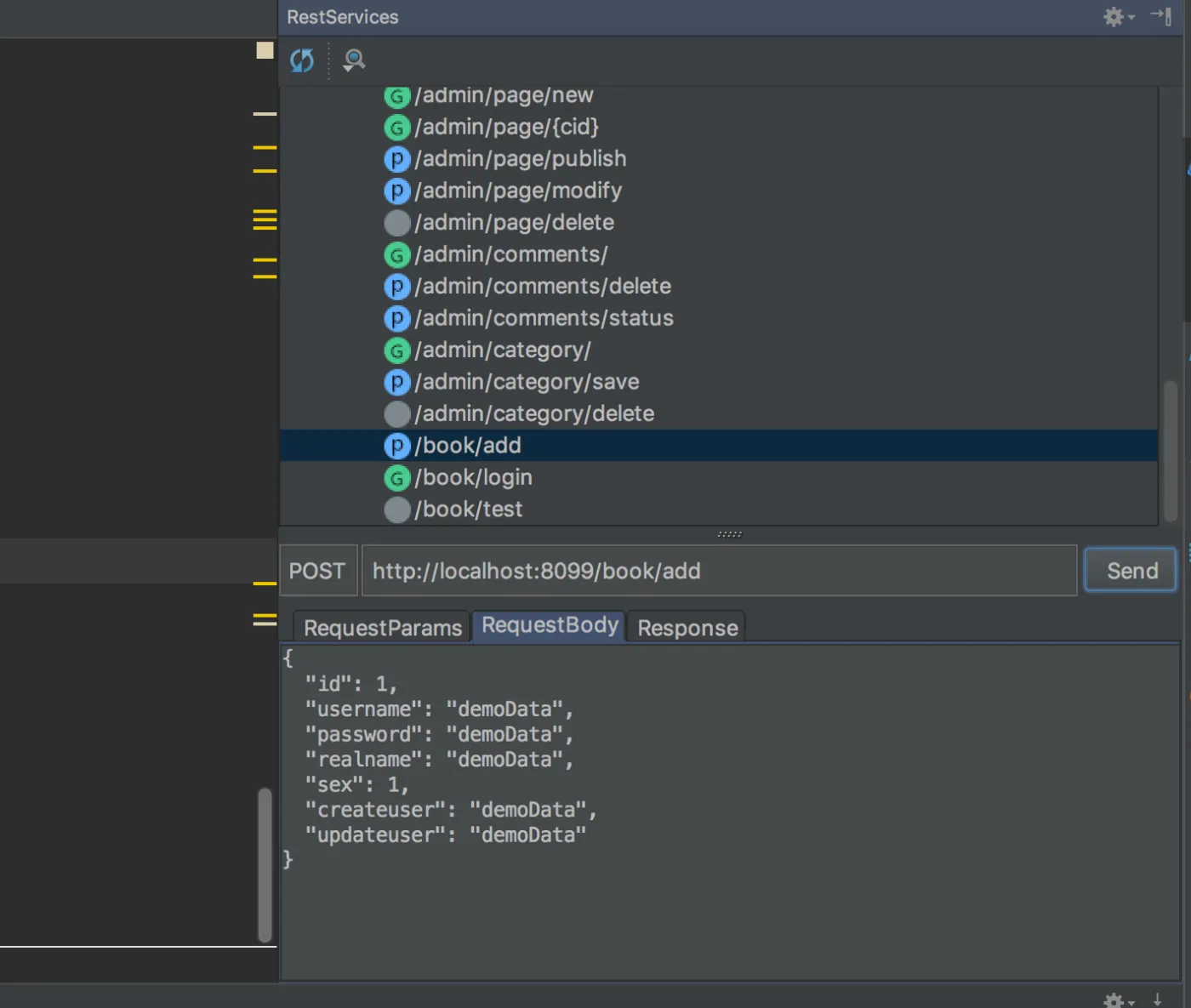Switch to the RequestBody tab
Image resolution: width=1191 pixels, height=1008 pixels.
tap(550, 625)
